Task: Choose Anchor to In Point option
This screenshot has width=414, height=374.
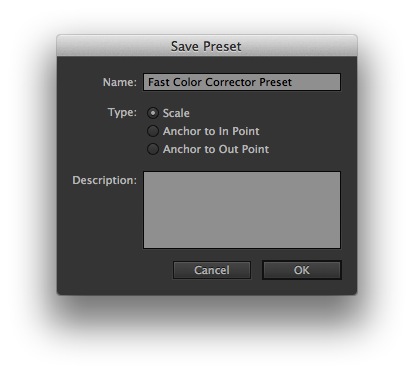Action: 153,131
